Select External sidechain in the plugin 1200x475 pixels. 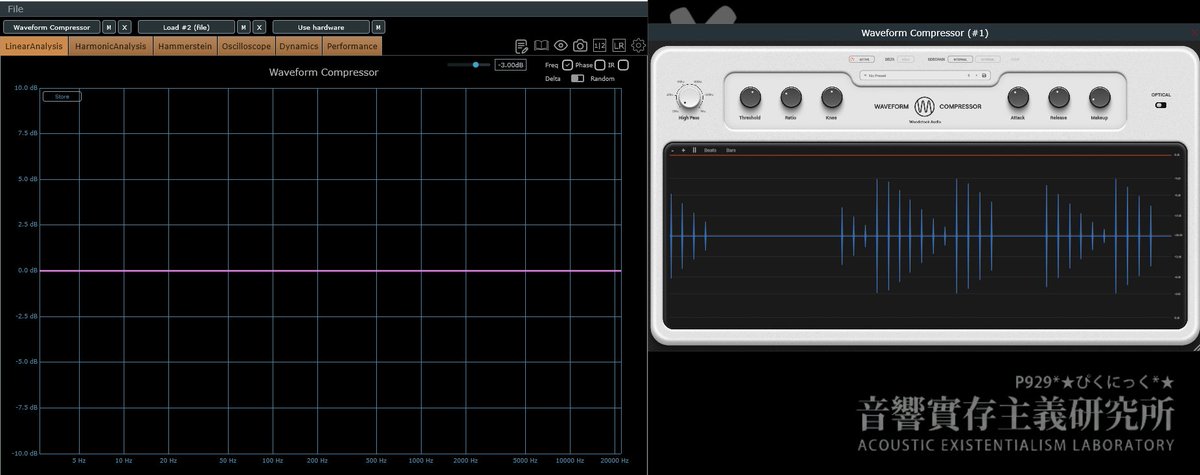[x=988, y=59]
